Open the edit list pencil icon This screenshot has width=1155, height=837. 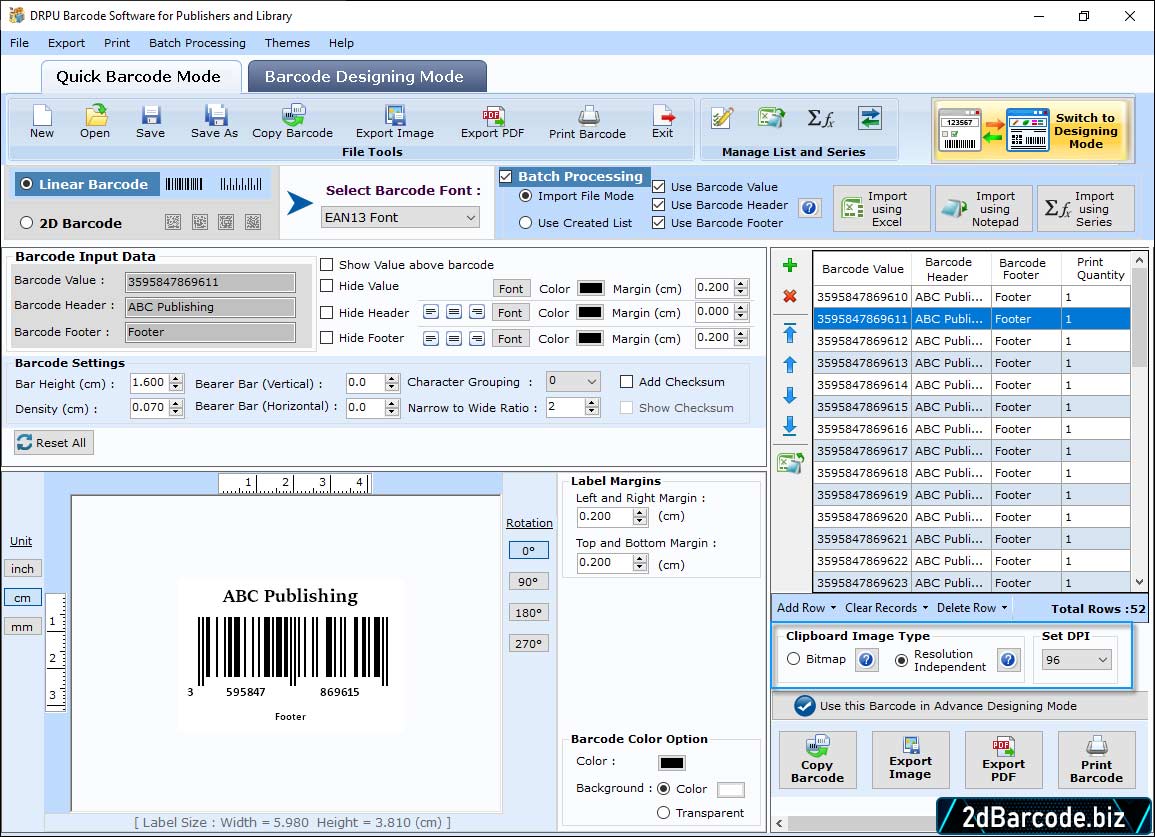tap(721, 118)
